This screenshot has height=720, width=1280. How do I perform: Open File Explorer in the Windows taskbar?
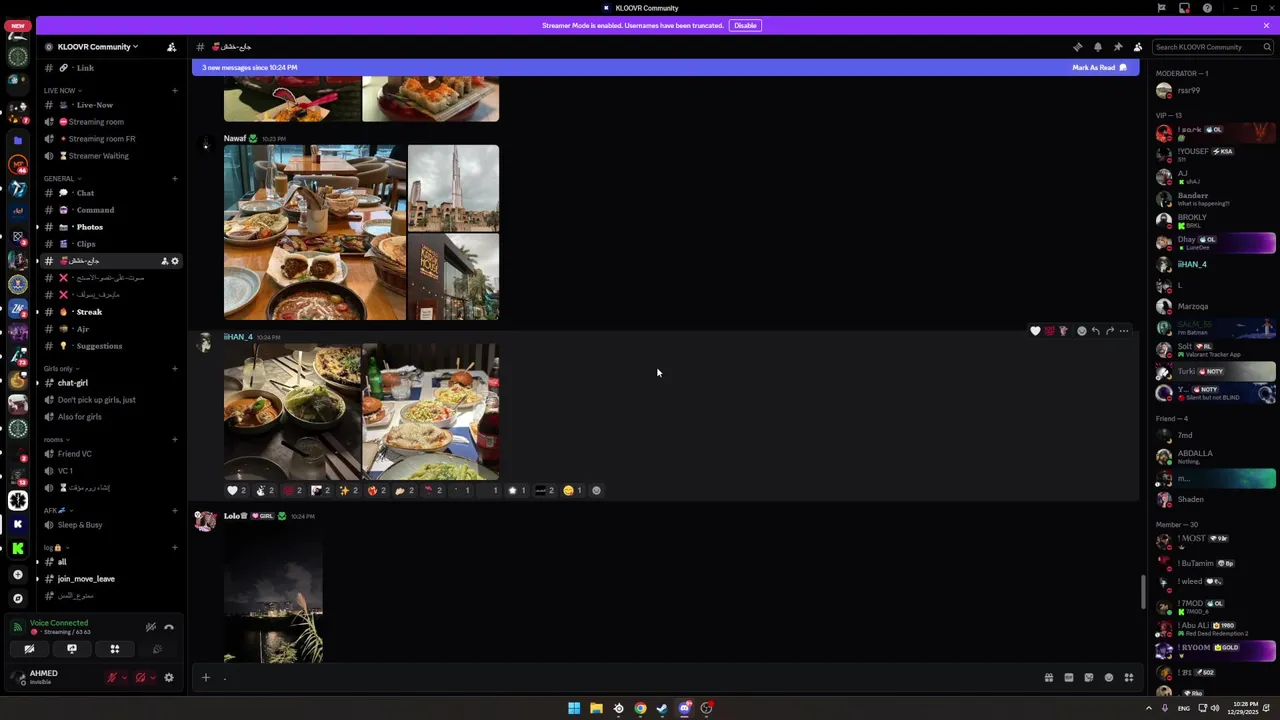pos(596,708)
